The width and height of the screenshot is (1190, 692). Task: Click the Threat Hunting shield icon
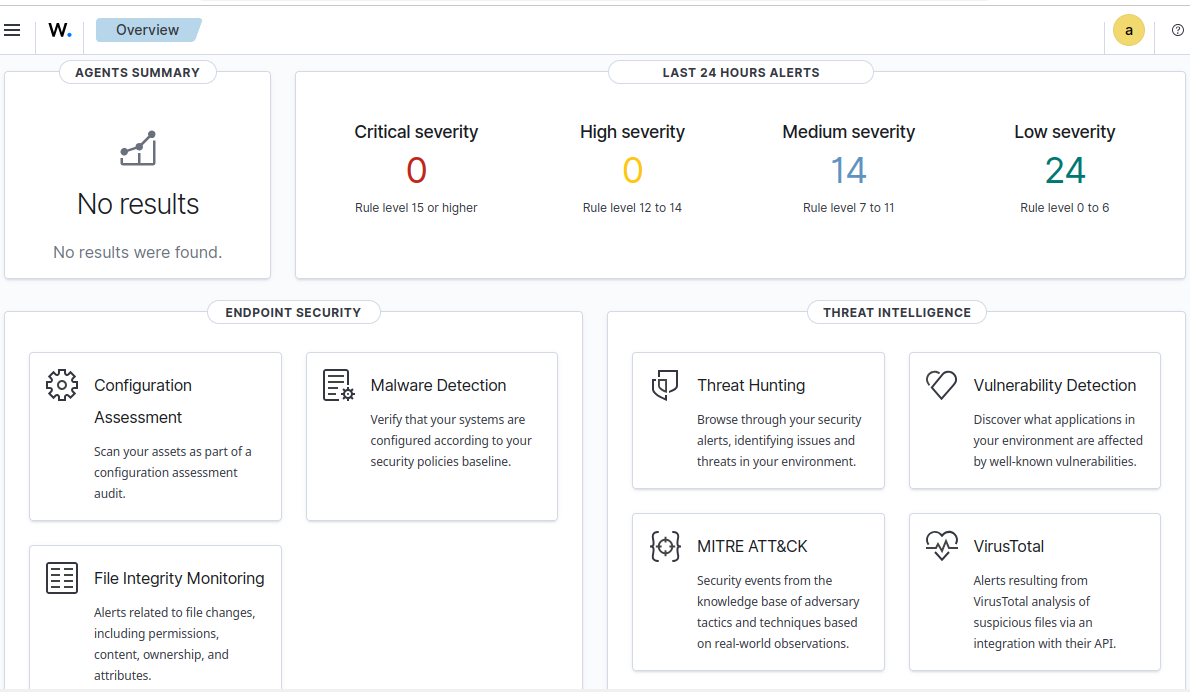point(665,385)
